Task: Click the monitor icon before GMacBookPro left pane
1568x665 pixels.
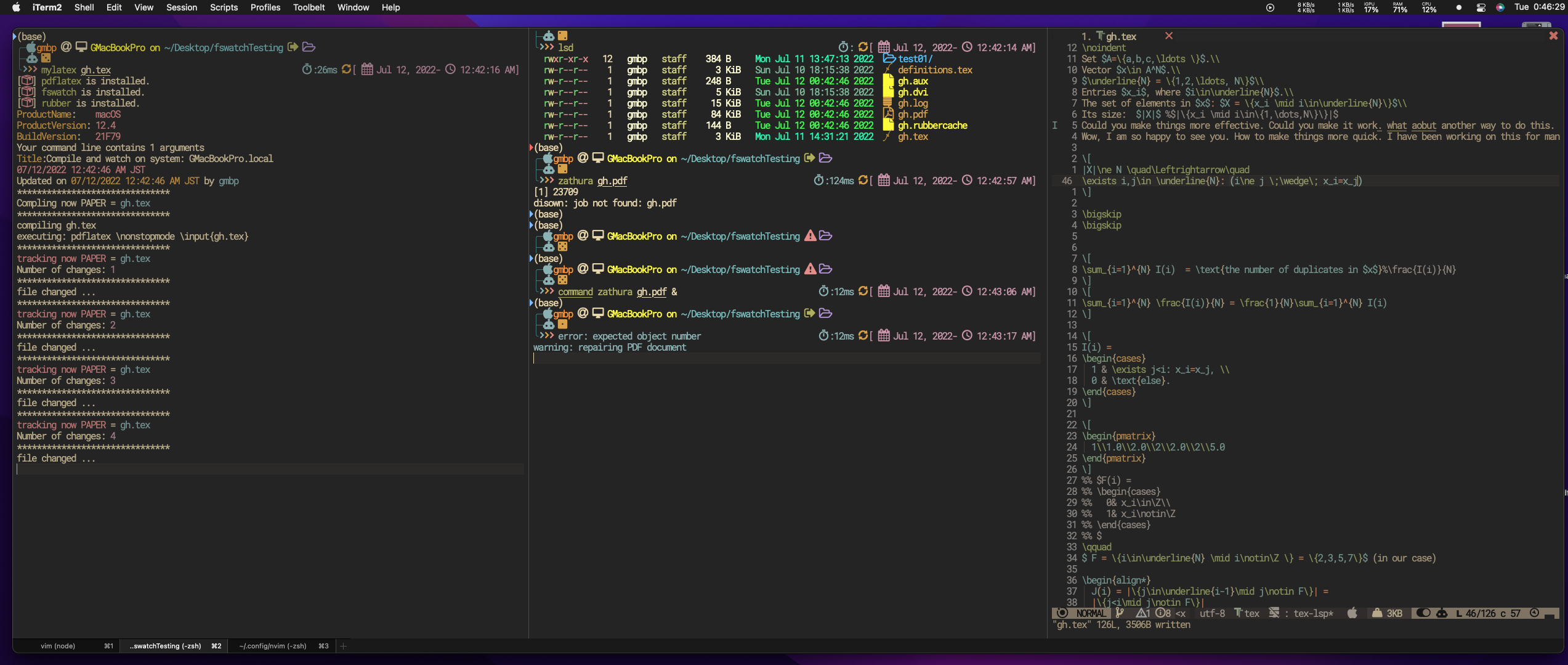Action: point(81,47)
